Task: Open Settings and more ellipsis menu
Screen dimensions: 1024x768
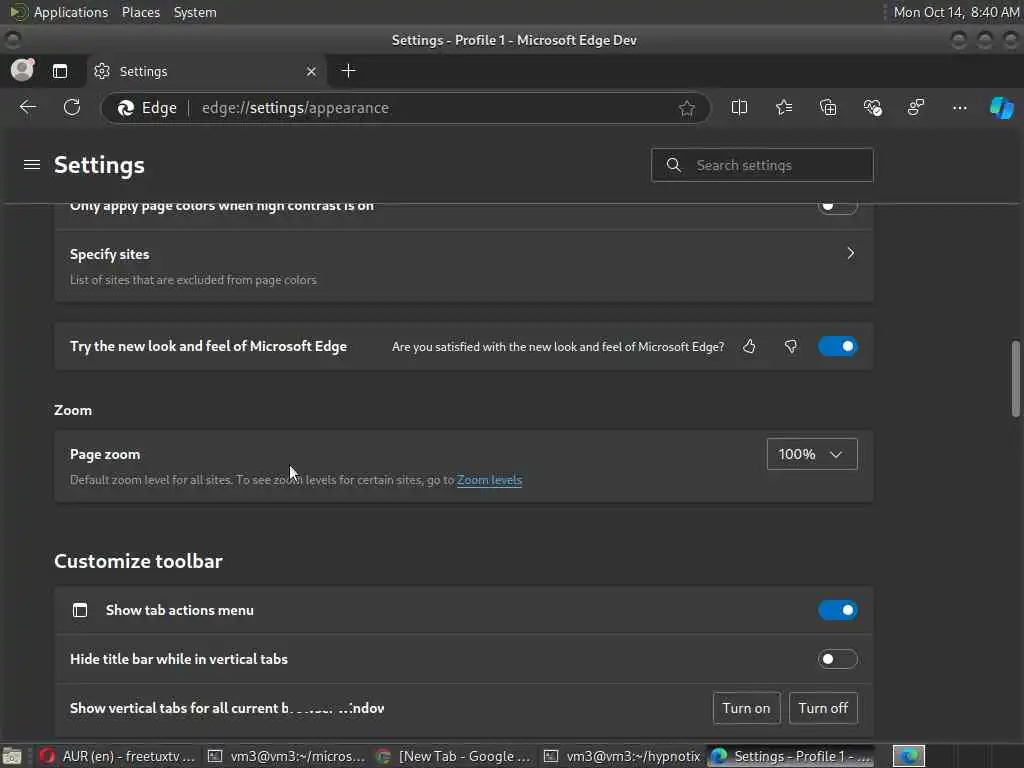Action: (959, 107)
